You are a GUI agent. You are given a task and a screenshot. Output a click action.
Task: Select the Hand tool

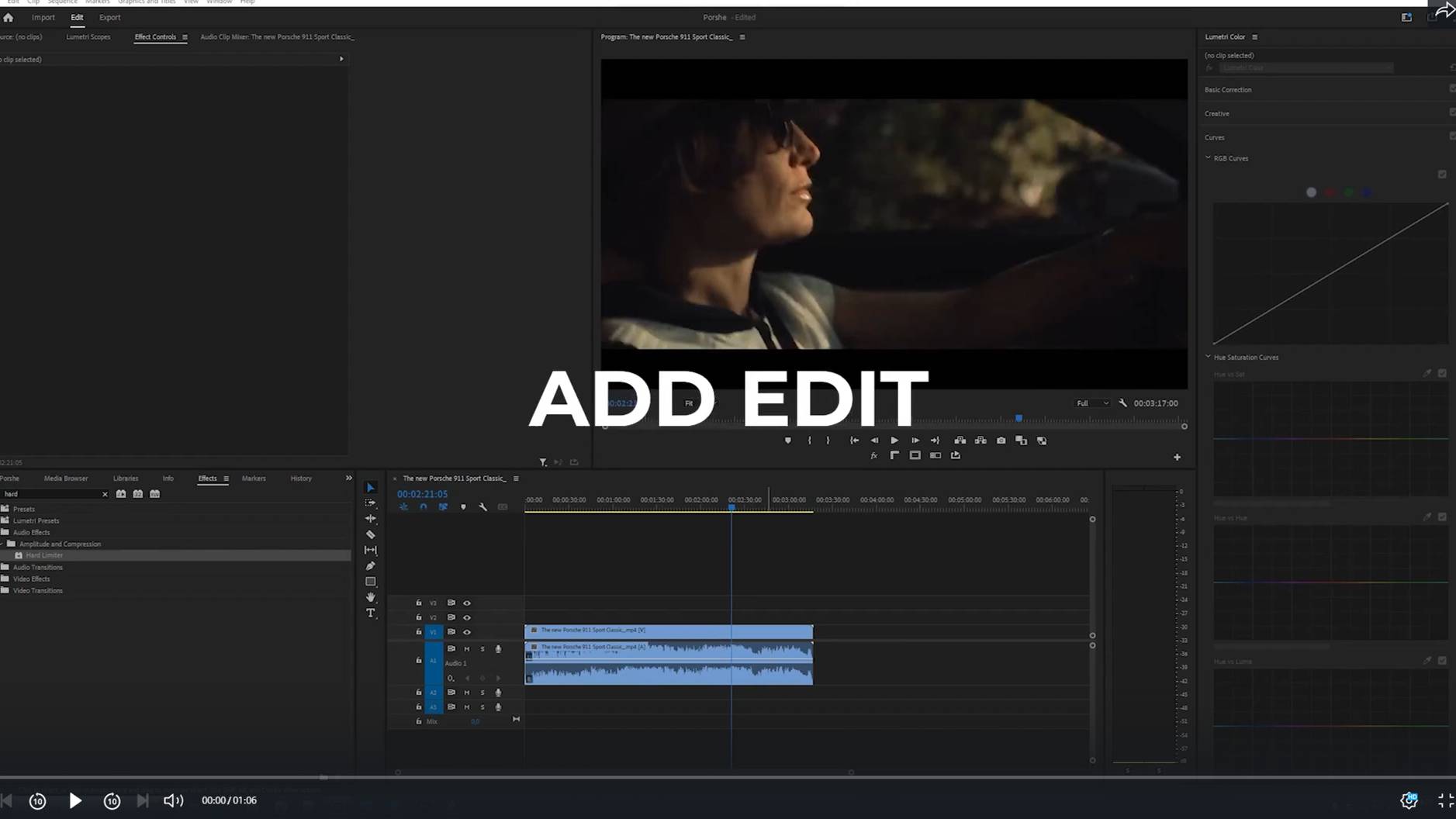point(371,597)
